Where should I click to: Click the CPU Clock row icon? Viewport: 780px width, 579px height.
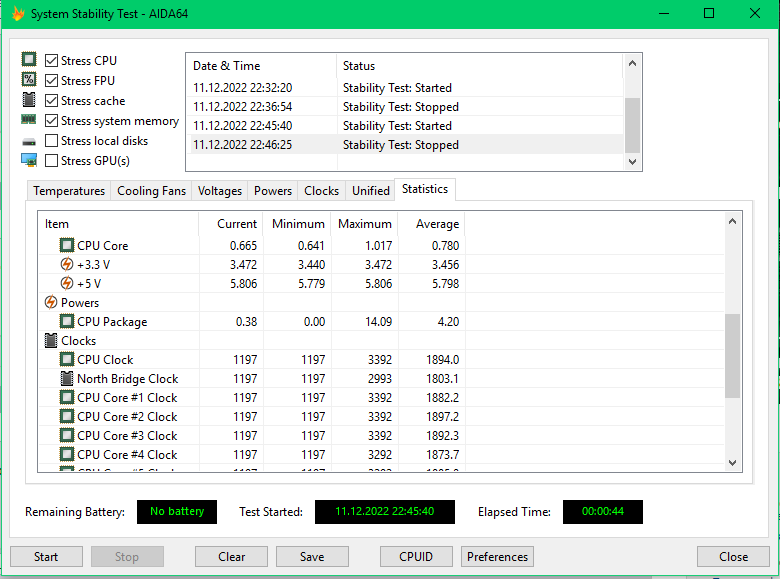click(67, 359)
